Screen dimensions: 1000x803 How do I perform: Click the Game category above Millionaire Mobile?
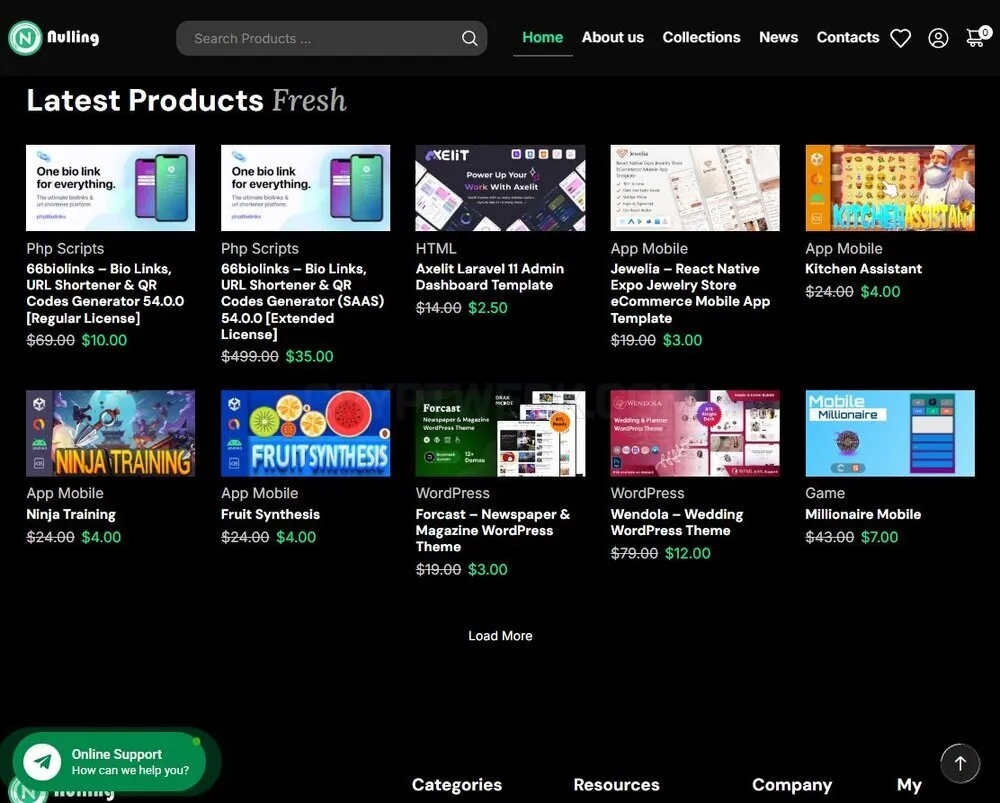click(x=825, y=493)
